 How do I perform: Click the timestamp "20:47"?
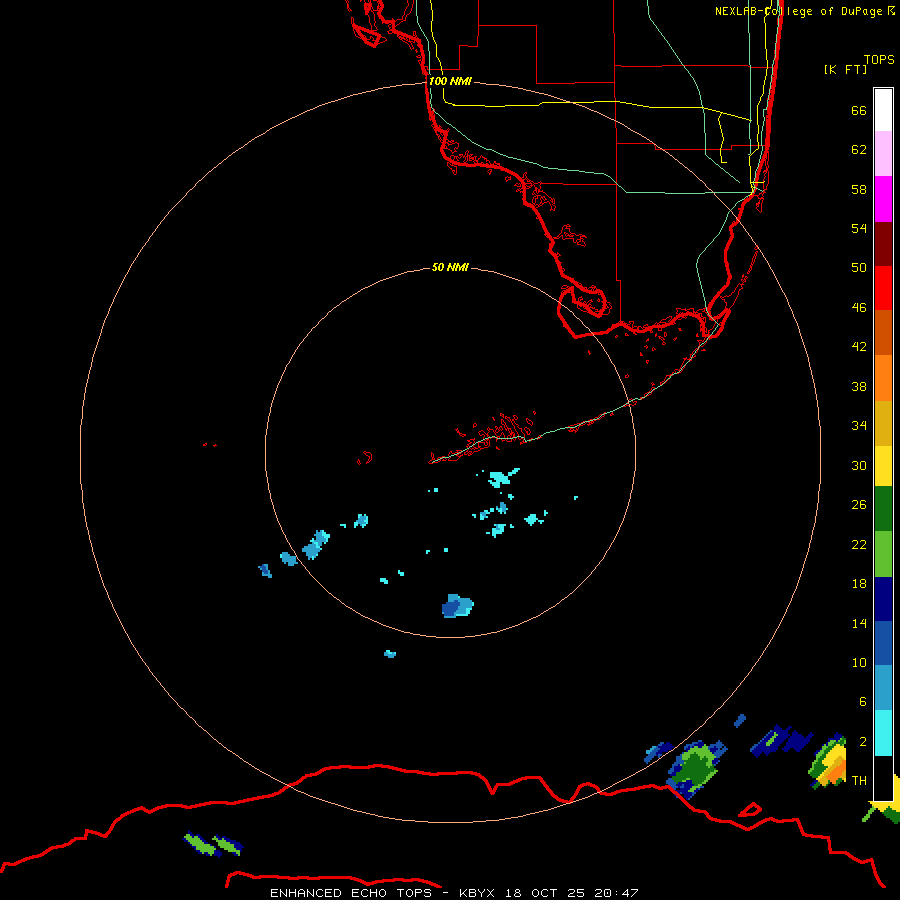pos(615,893)
